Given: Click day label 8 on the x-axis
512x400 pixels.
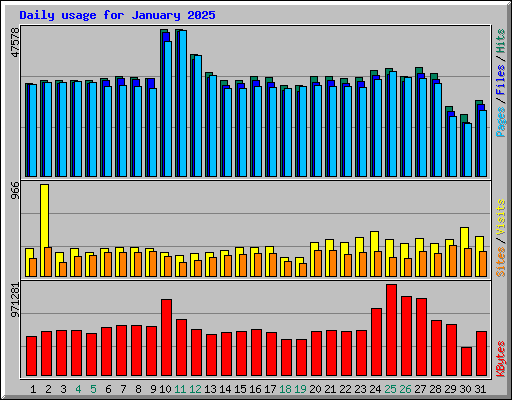Looking at the screenshot, I should [138, 389].
